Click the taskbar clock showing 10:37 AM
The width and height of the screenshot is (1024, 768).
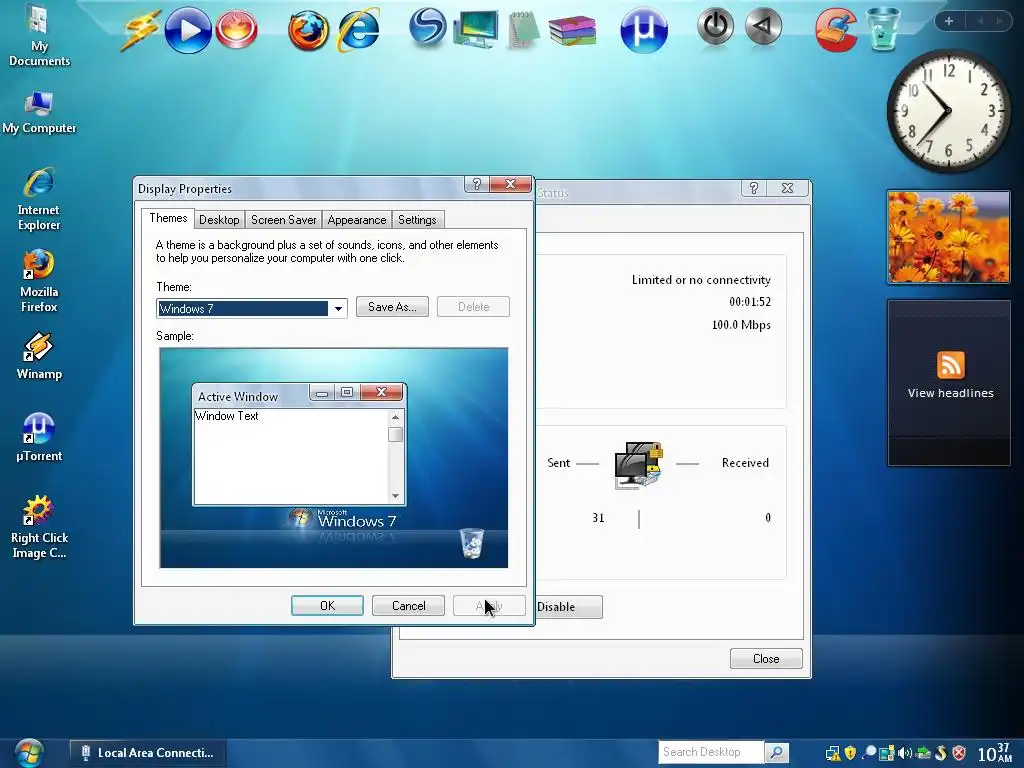click(x=994, y=753)
